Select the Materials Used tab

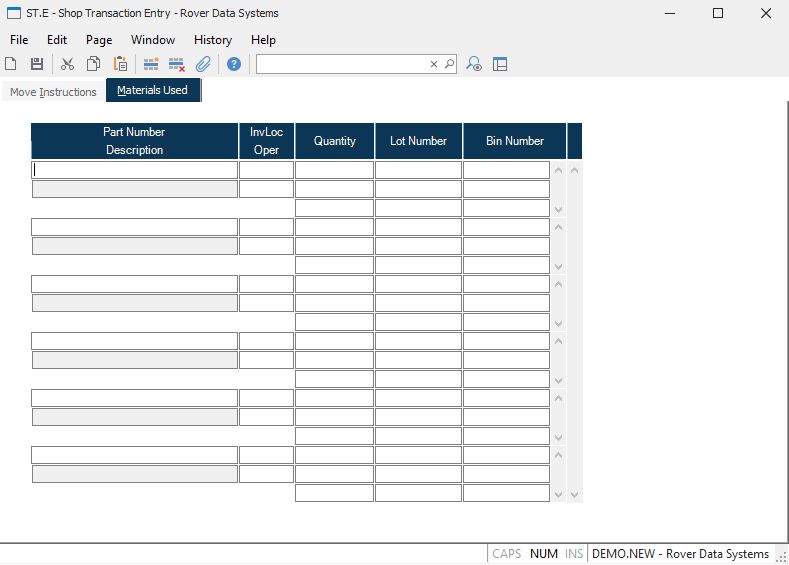click(152, 90)
